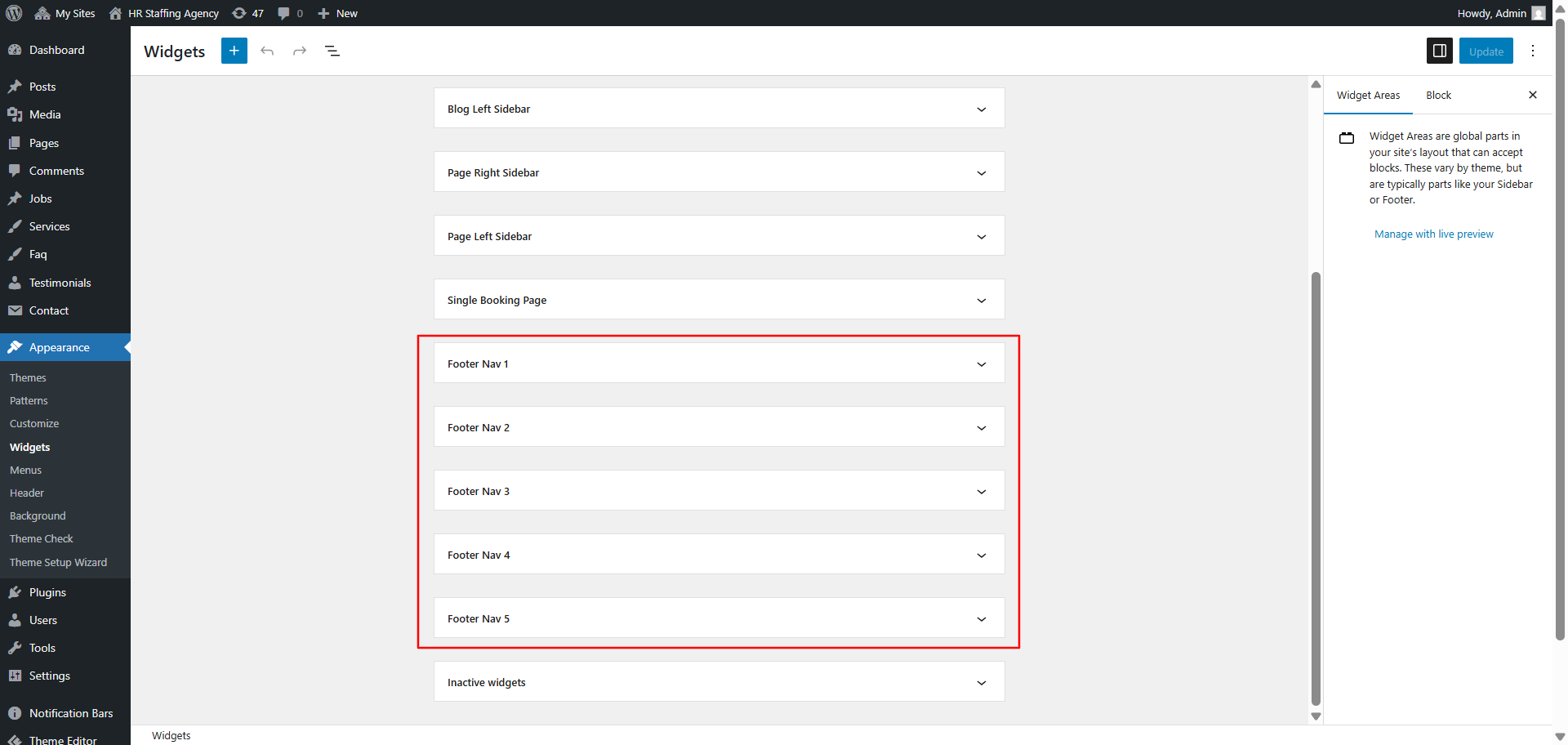
Task: Switch to the Block tab
Action: click(1438, 95)
